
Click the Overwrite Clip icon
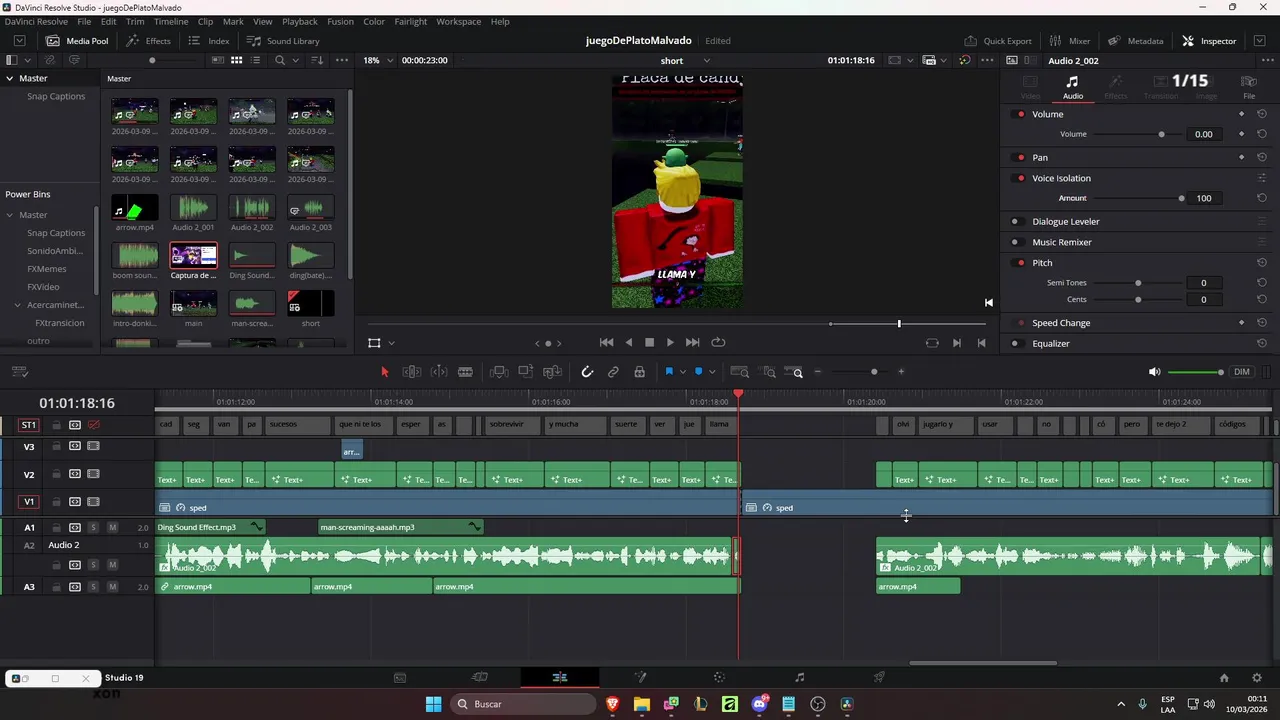tap(525, 372)
